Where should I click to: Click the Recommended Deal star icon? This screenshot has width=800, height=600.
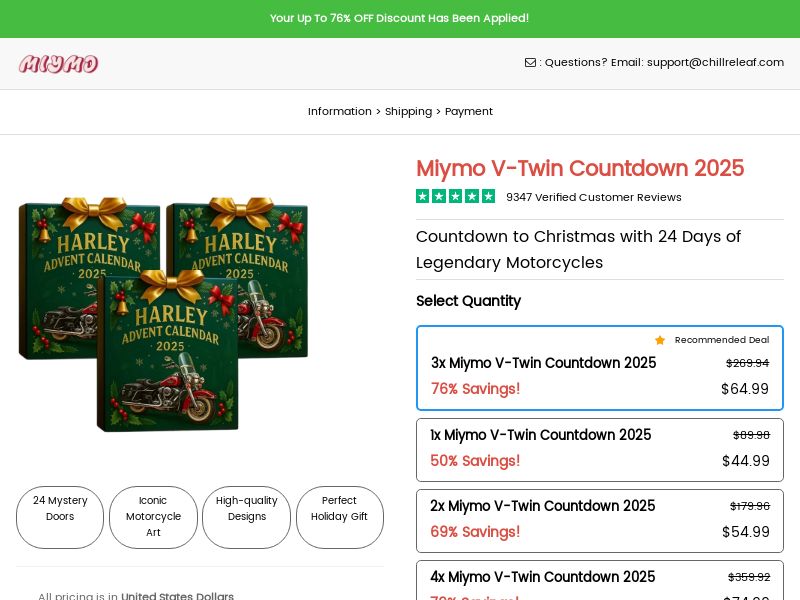tap(660, 340)
